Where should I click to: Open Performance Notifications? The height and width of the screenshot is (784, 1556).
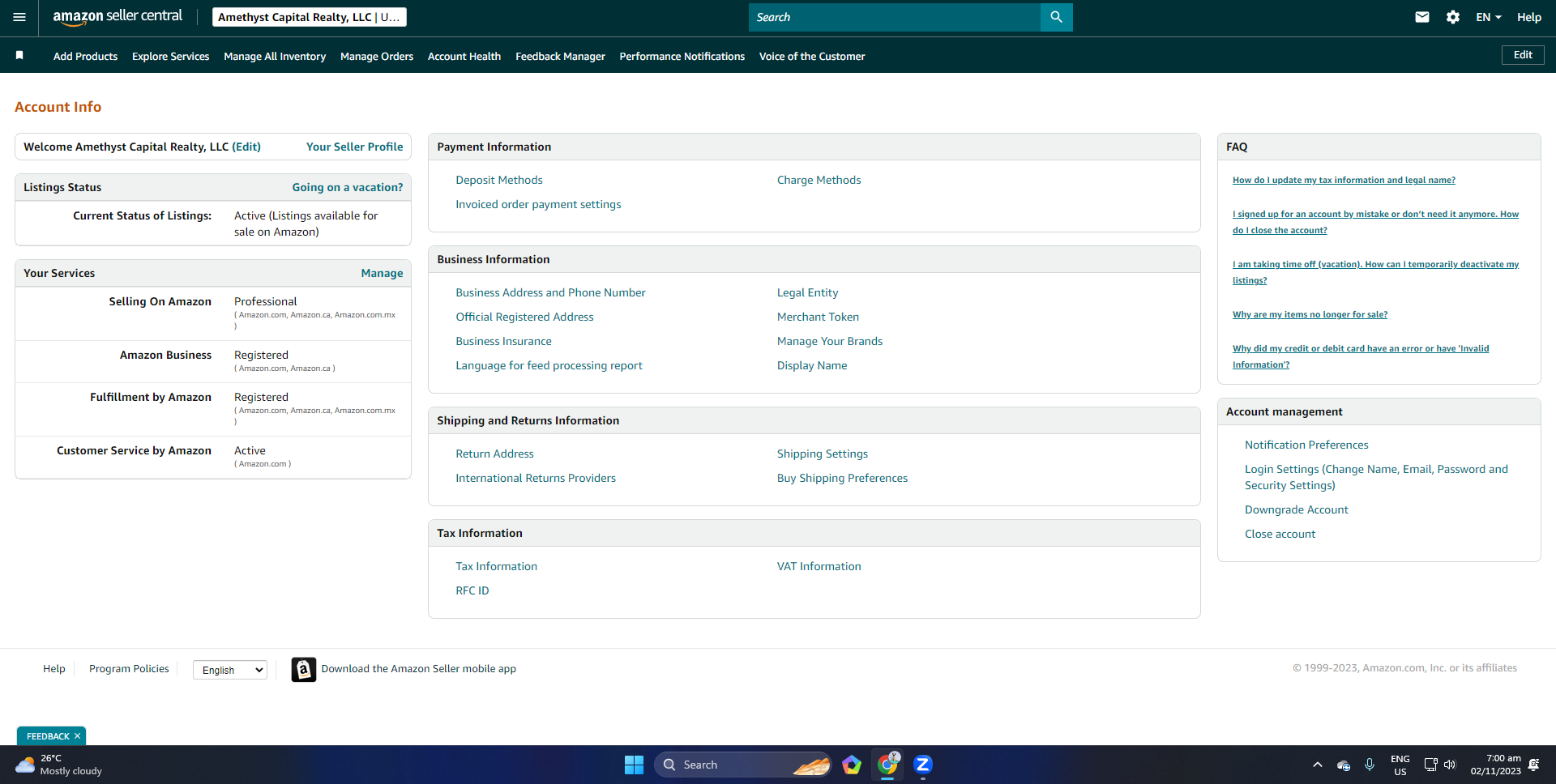click(x=682, y=56)
